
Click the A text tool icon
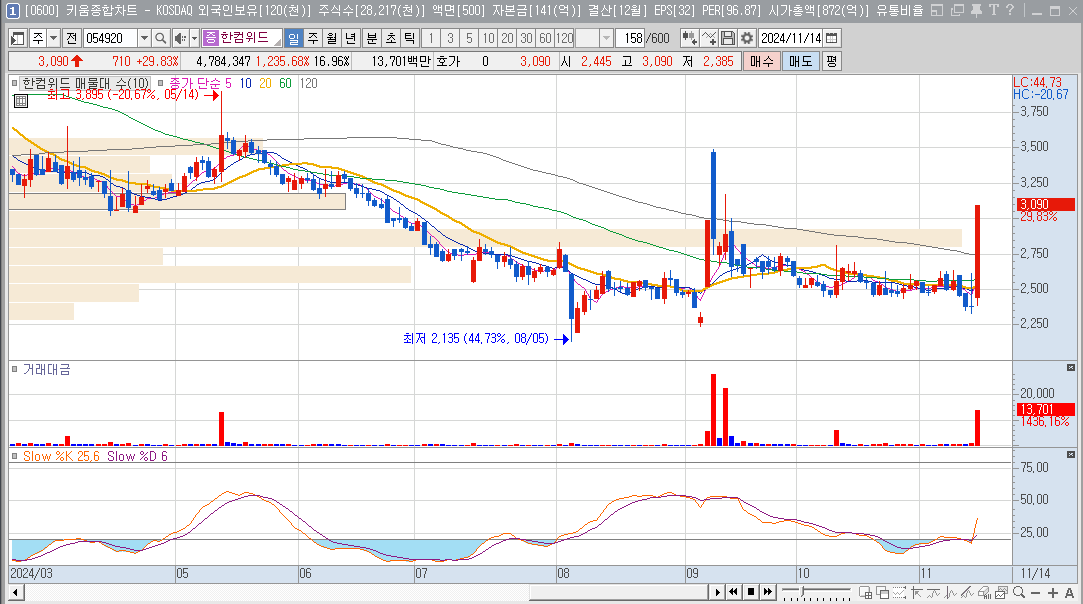point(1069,593)
